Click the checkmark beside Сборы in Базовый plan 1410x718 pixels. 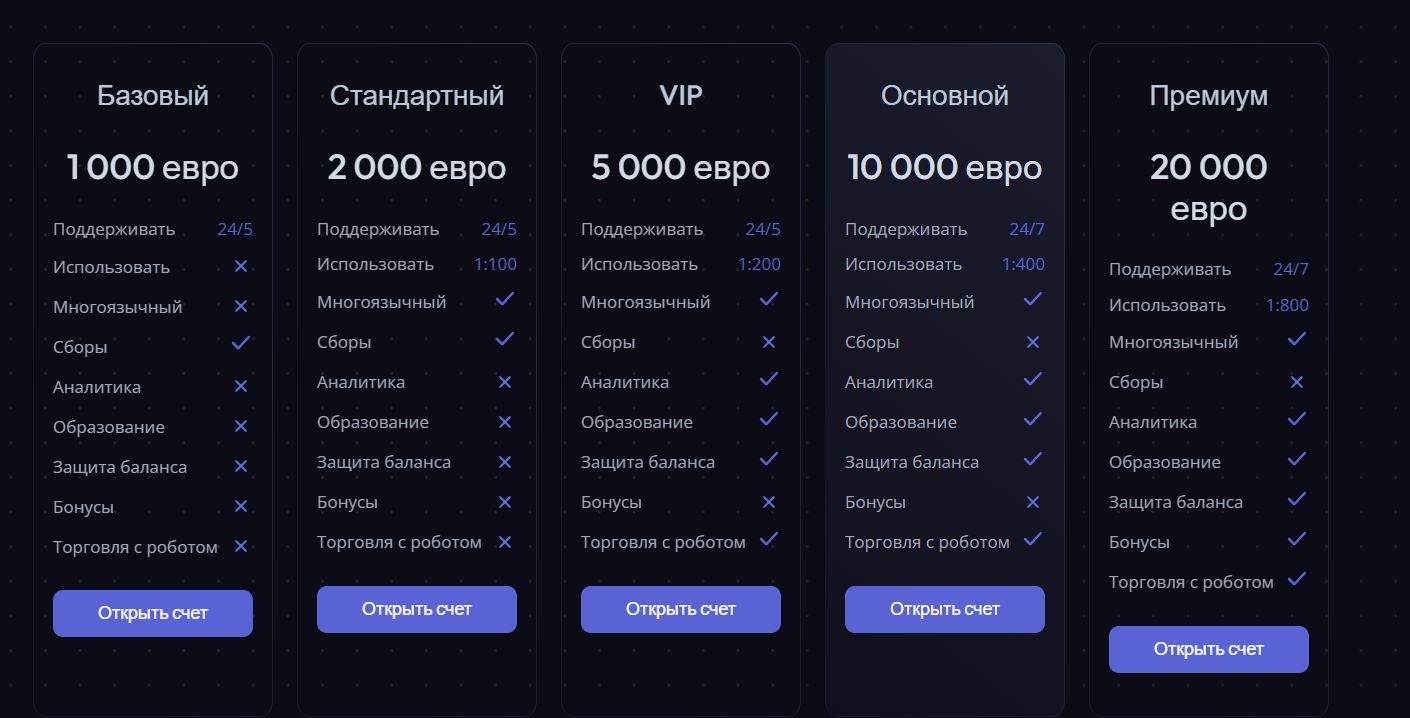[x=241, y=343]
